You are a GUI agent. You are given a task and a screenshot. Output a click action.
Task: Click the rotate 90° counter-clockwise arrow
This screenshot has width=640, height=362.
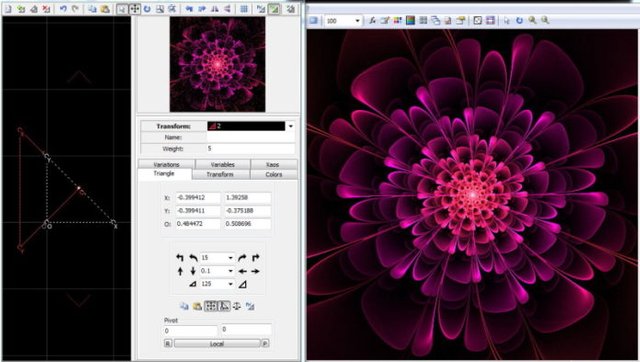click(180, 258)
